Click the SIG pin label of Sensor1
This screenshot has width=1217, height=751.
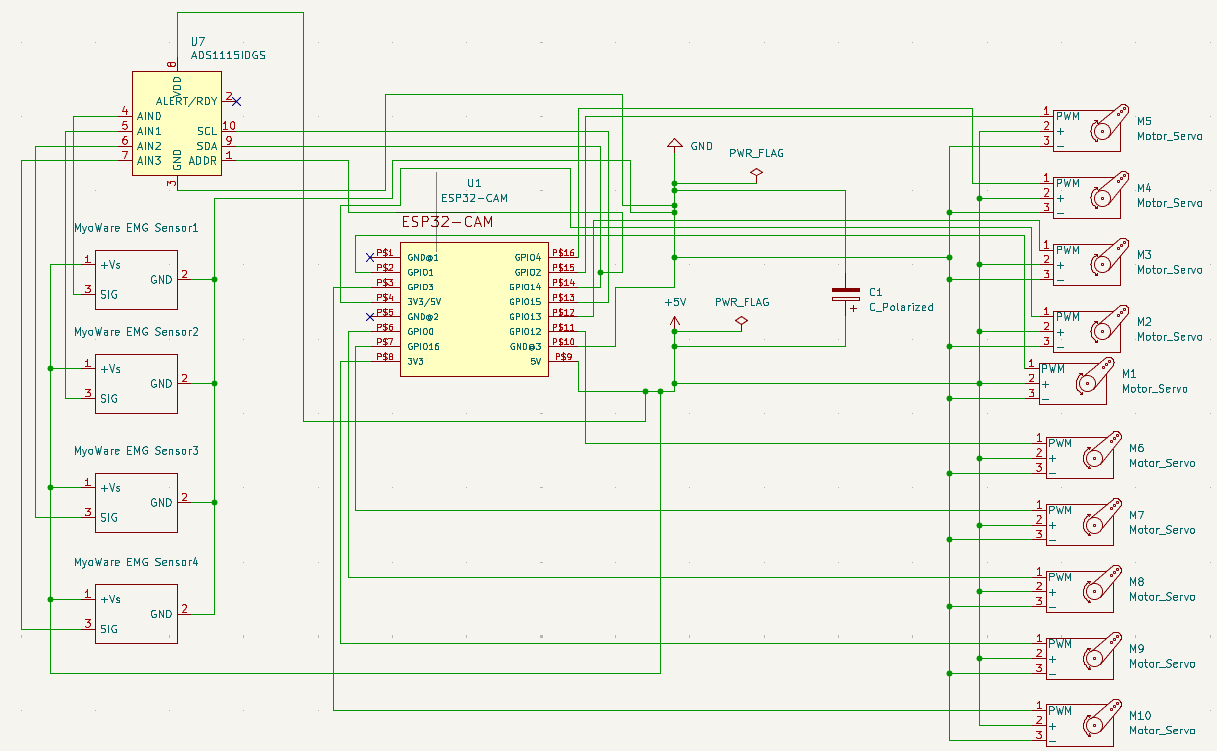click(109, 294)
